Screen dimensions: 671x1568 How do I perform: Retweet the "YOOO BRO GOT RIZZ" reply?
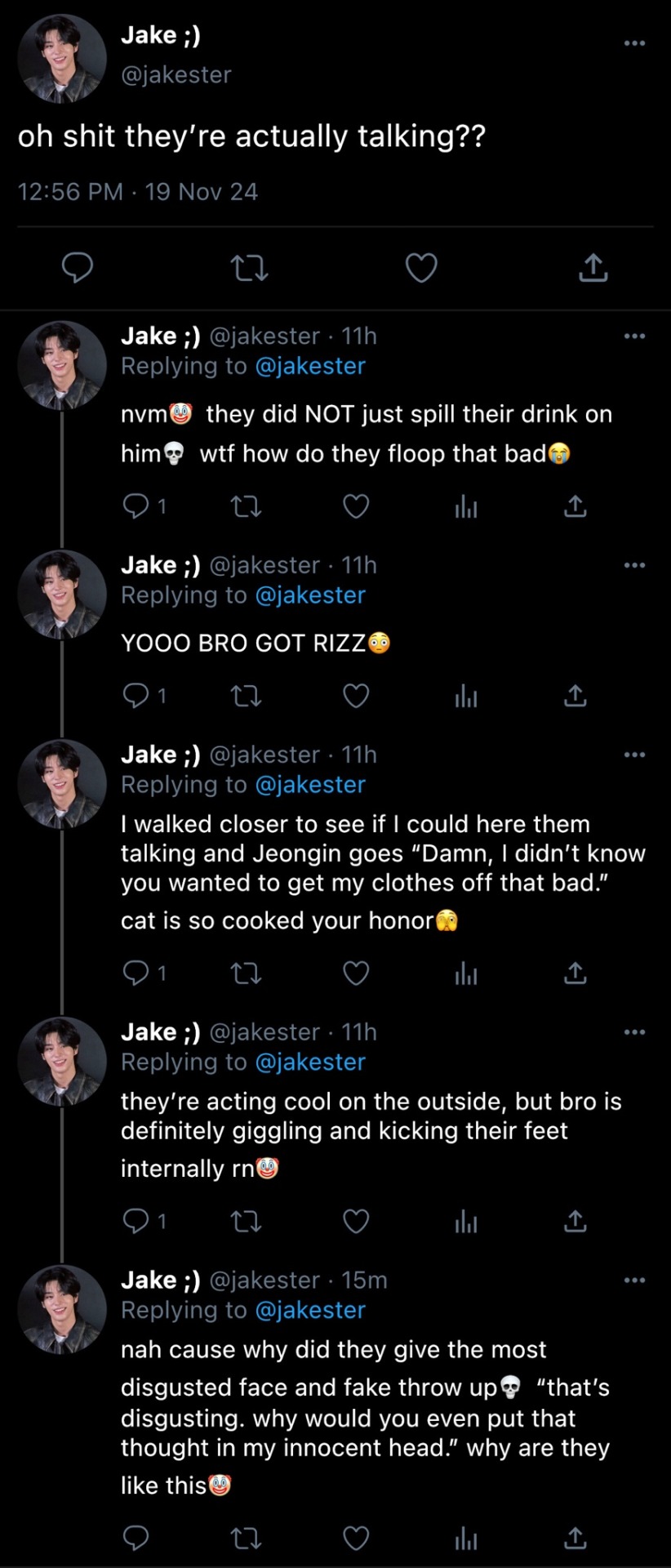pyautogui.click(x=246, y=696)
